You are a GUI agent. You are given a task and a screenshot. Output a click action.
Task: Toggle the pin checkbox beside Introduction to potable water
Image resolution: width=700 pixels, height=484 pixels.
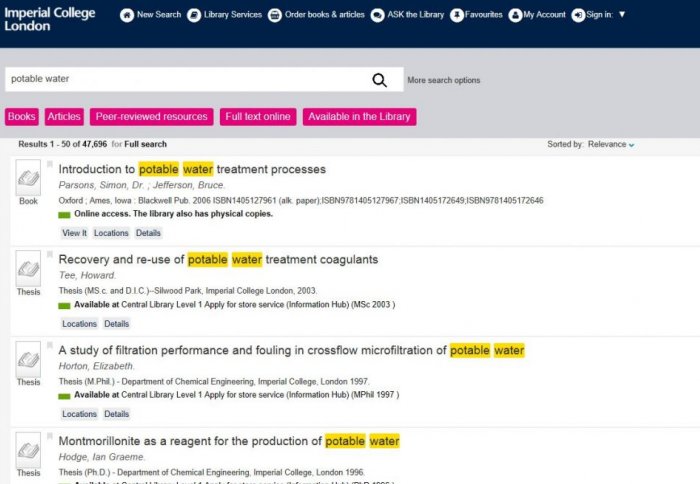pyautogui.click(x=48, y=166)
